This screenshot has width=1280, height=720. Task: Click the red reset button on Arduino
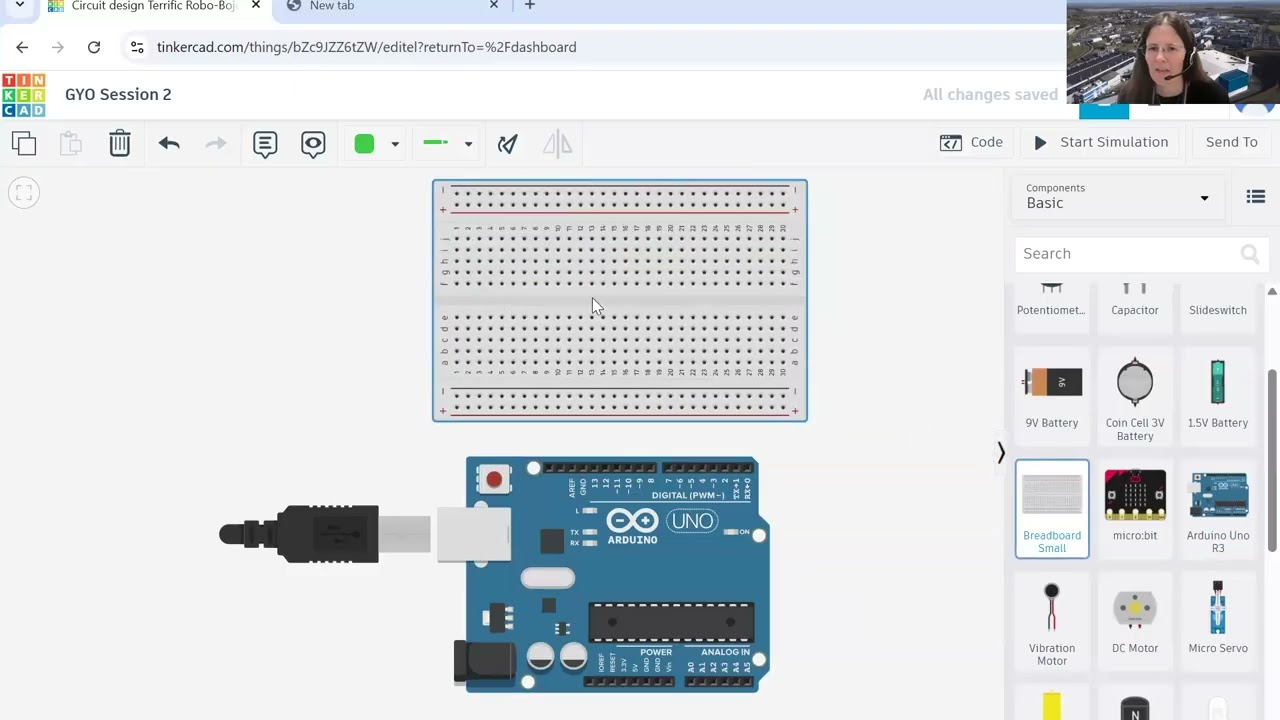point(494,480)
